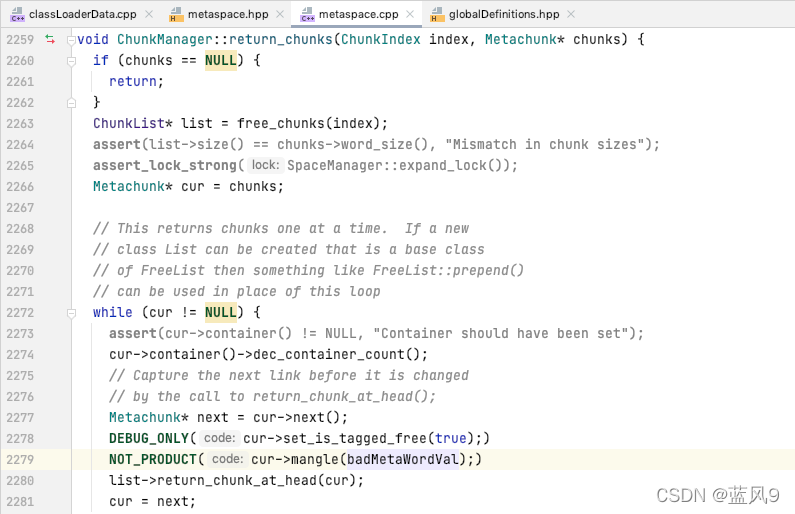The image size is (795, 514).
Task: Click the return statement on line 2261
Action: [136, 82]
